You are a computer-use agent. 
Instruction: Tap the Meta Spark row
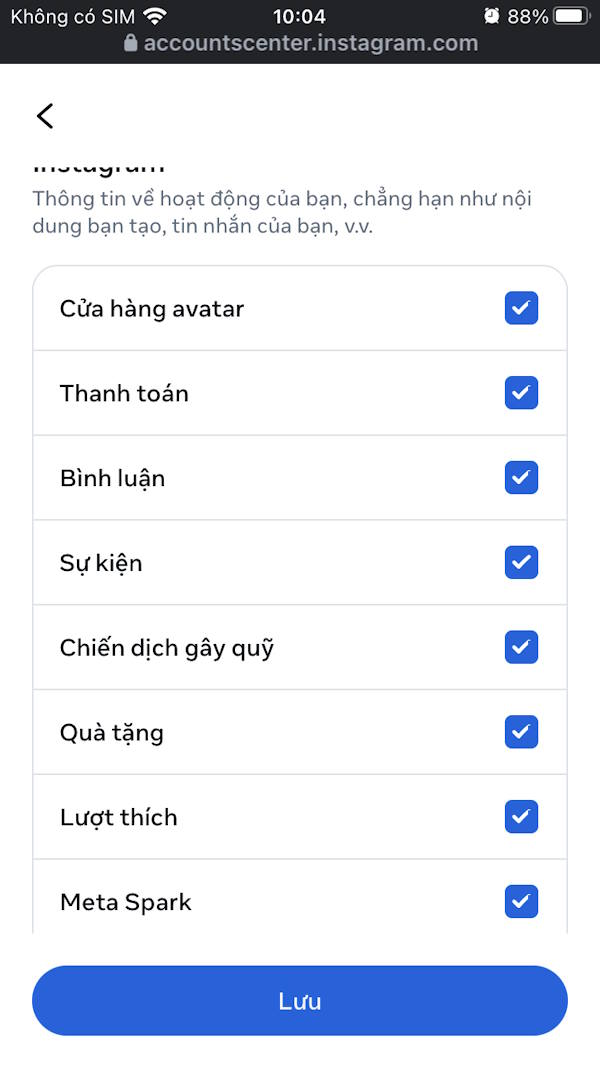tap(126, 902)
